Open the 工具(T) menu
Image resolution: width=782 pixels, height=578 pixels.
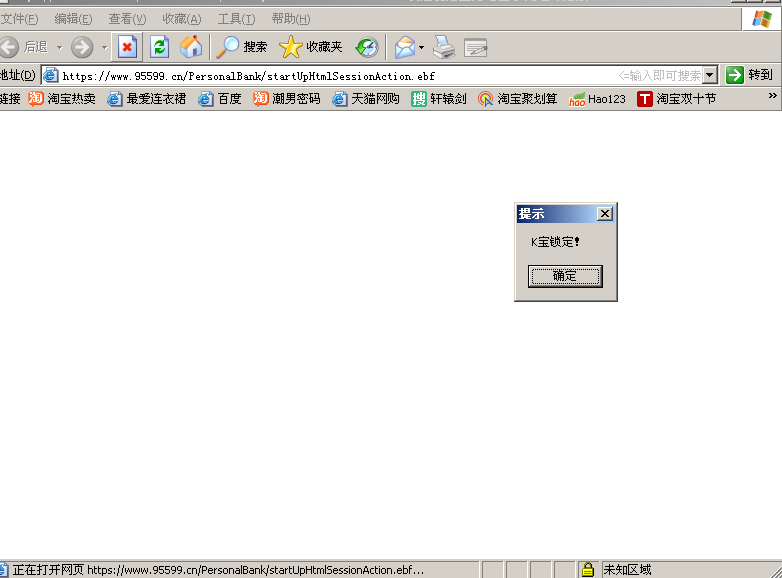point(236,19)
